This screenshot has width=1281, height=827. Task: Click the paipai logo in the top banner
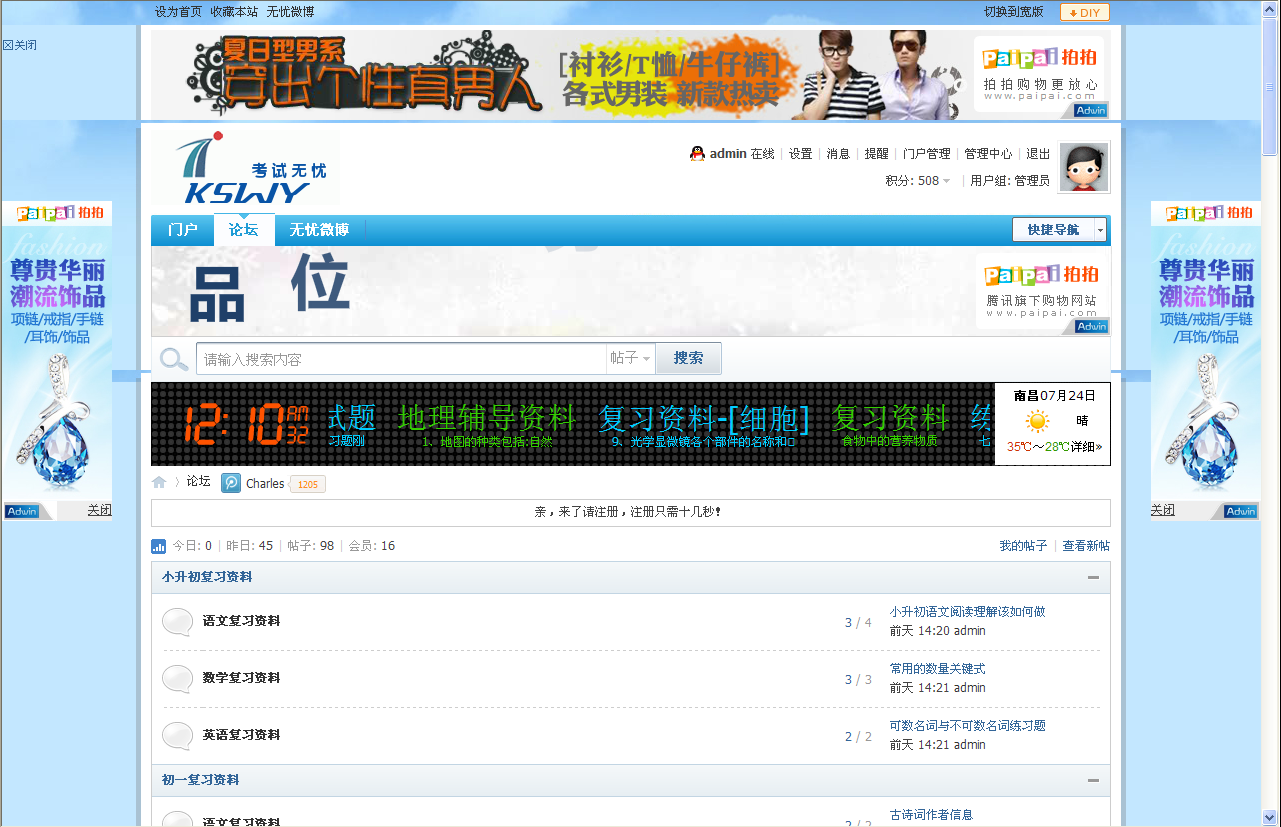(x=1040, y=58)
